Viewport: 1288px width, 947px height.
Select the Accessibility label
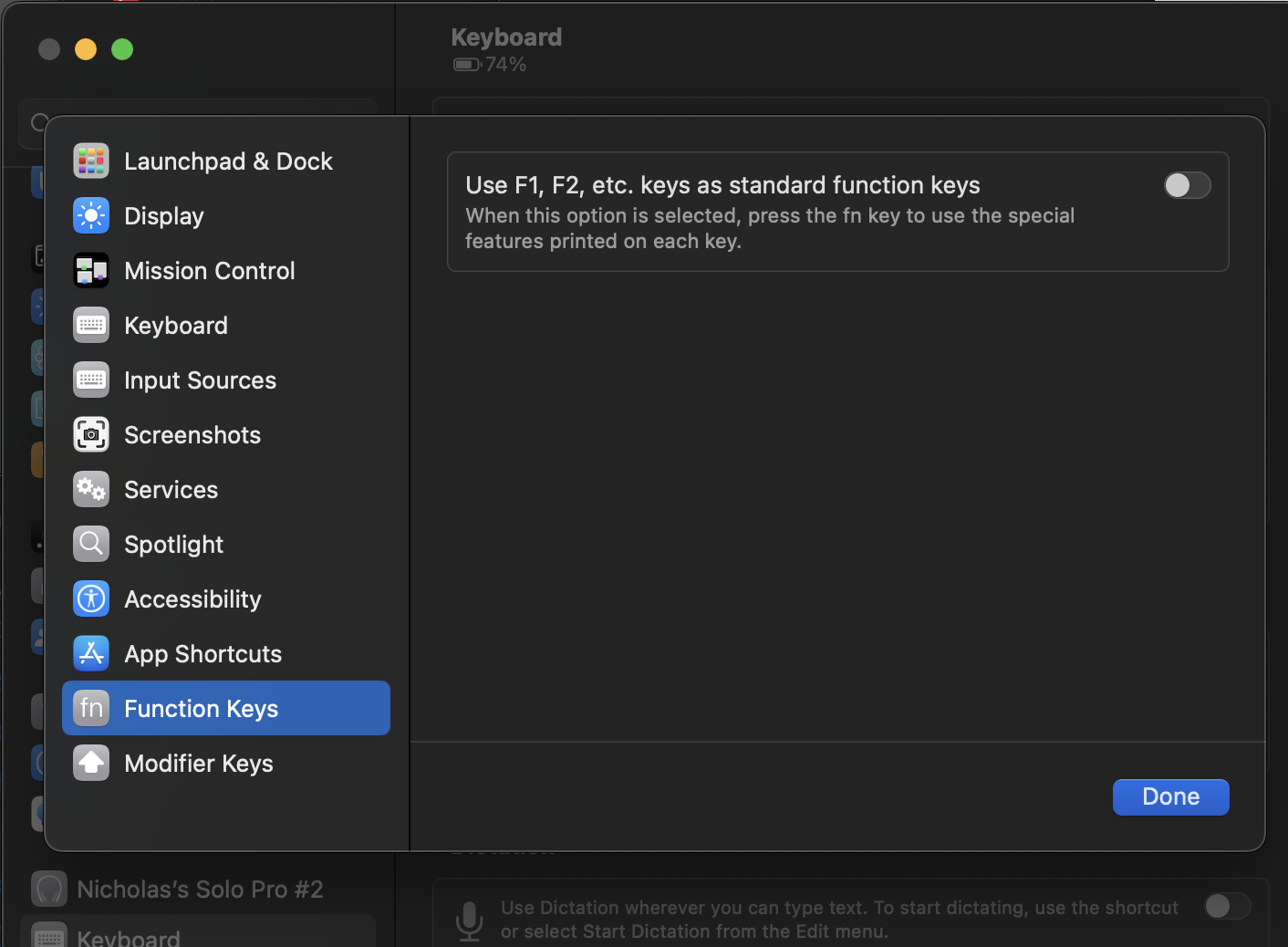(x=192, y=599)
